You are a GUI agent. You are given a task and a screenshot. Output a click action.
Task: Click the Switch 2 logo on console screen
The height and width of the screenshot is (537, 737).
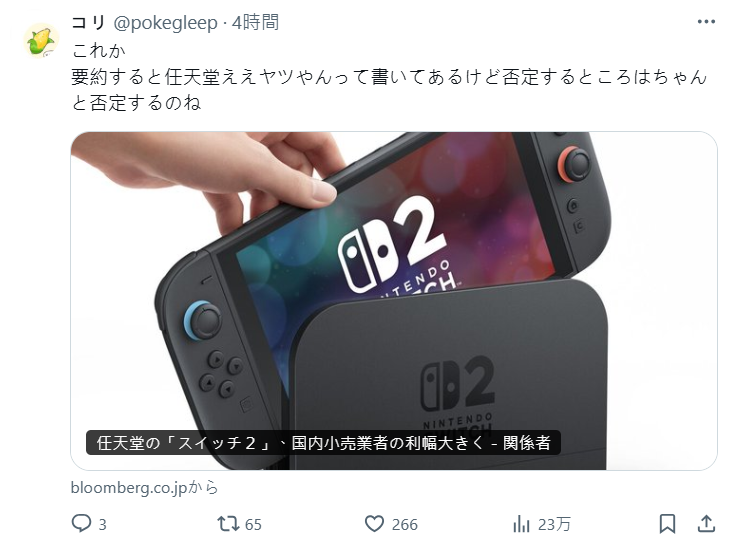397,247
